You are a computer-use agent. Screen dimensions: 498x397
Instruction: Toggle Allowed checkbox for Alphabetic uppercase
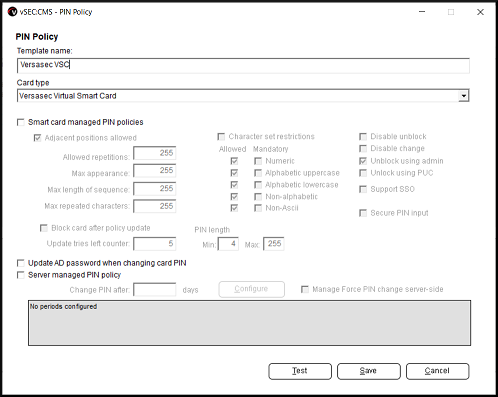click(x=234, y=173)
